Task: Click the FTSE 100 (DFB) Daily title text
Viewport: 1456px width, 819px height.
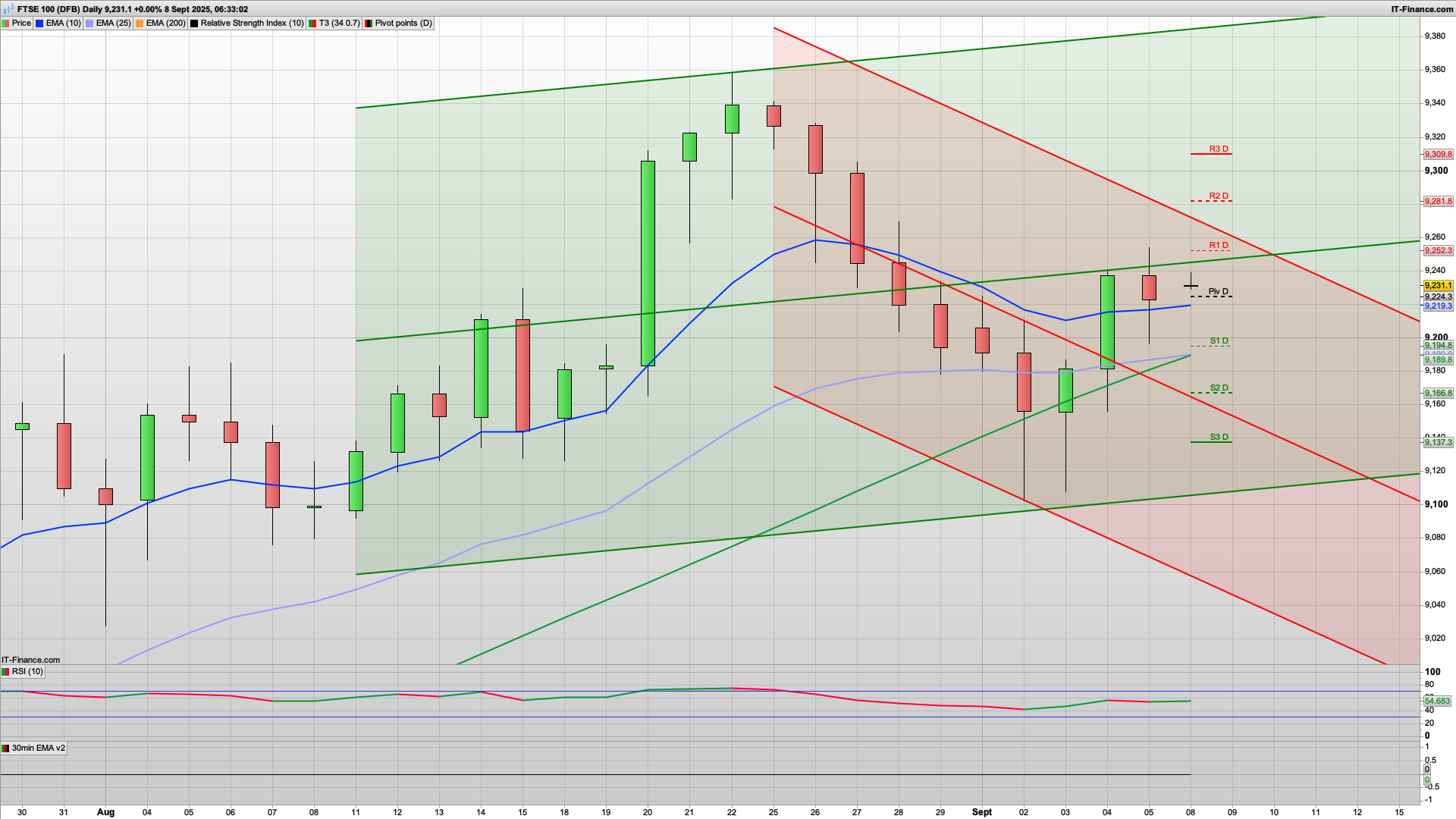Action: point(59,9)
